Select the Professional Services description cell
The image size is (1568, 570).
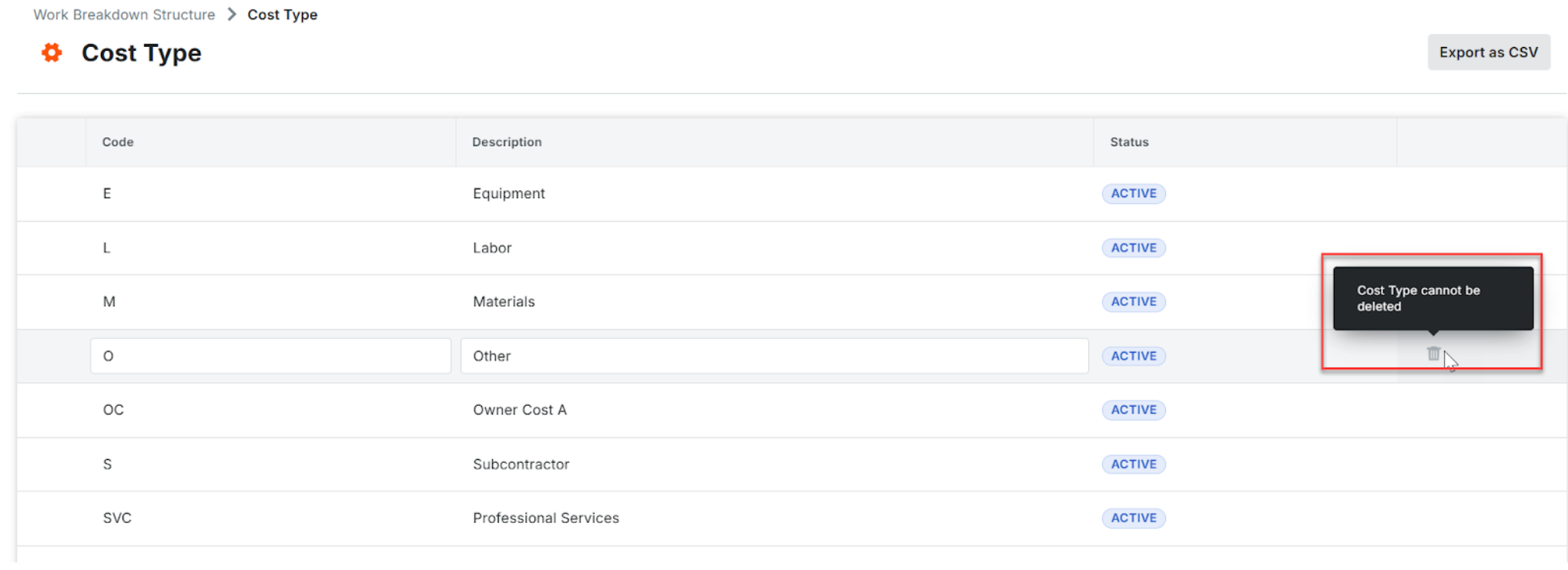click(x=545, y=518)
